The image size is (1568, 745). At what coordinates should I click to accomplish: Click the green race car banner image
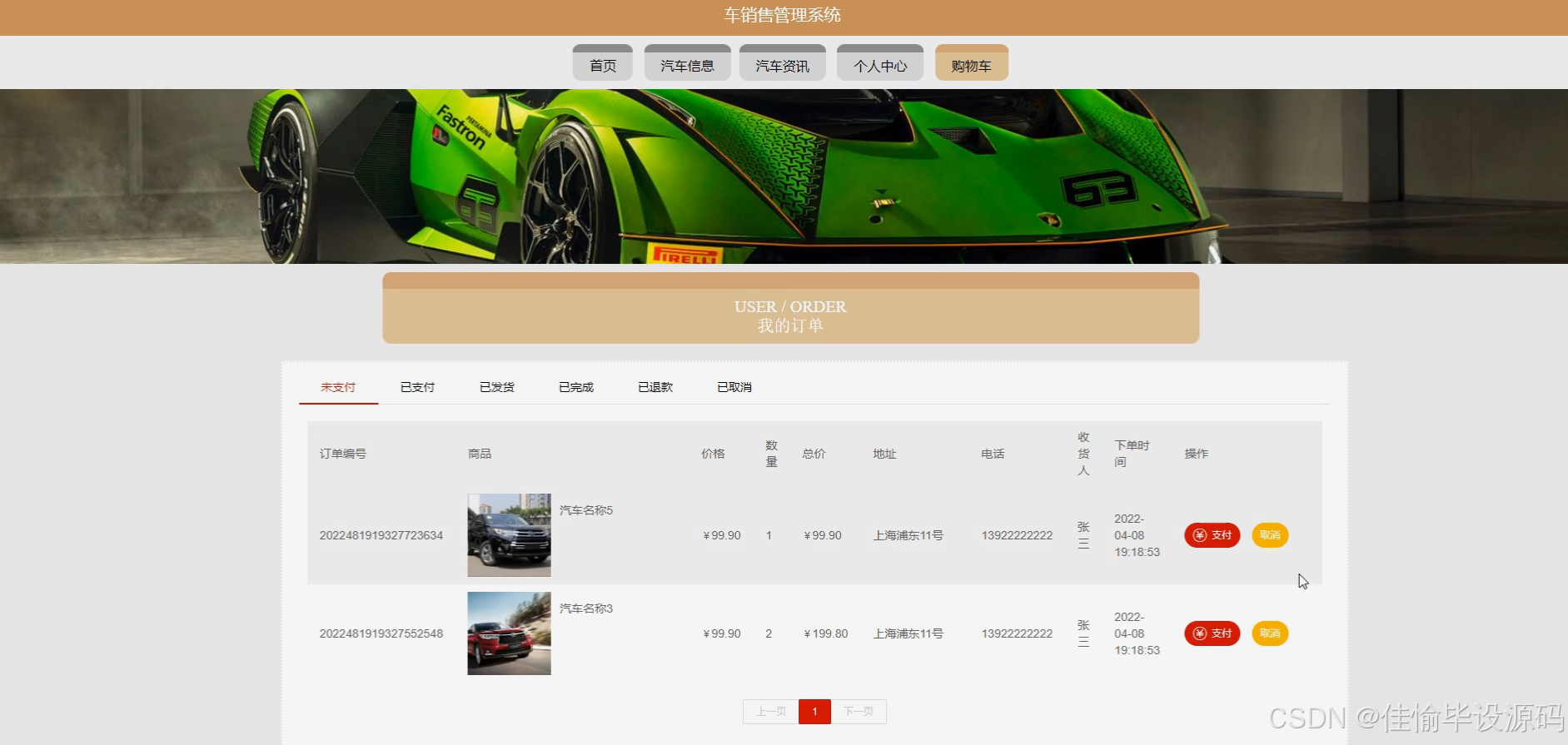(x=784, y=176)
